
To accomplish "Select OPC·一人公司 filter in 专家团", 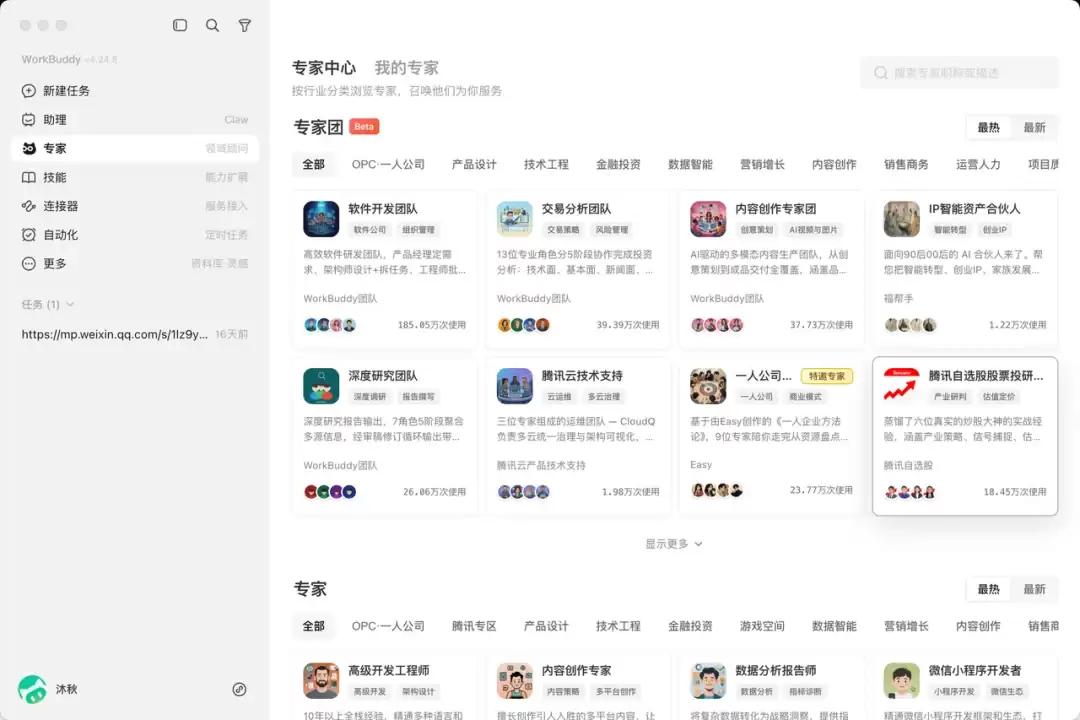I will click(388, 165).
